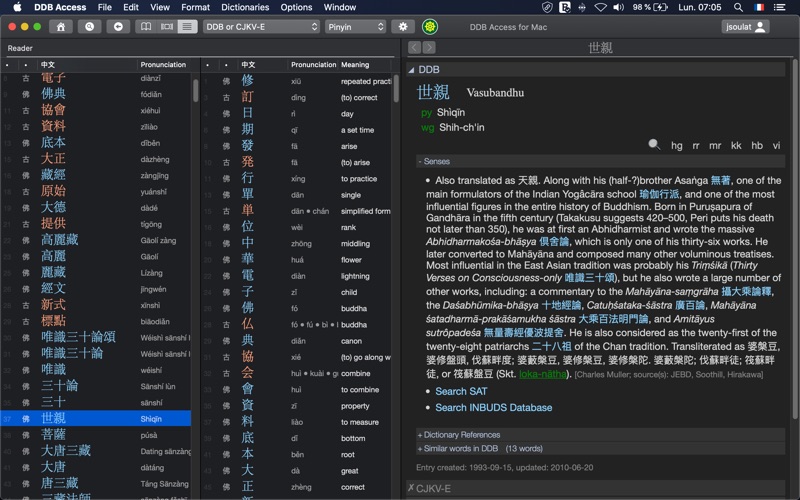The image size is (800, 500).
Task: Click the entry pane vertical scrollbar
Action: point(794,240)
